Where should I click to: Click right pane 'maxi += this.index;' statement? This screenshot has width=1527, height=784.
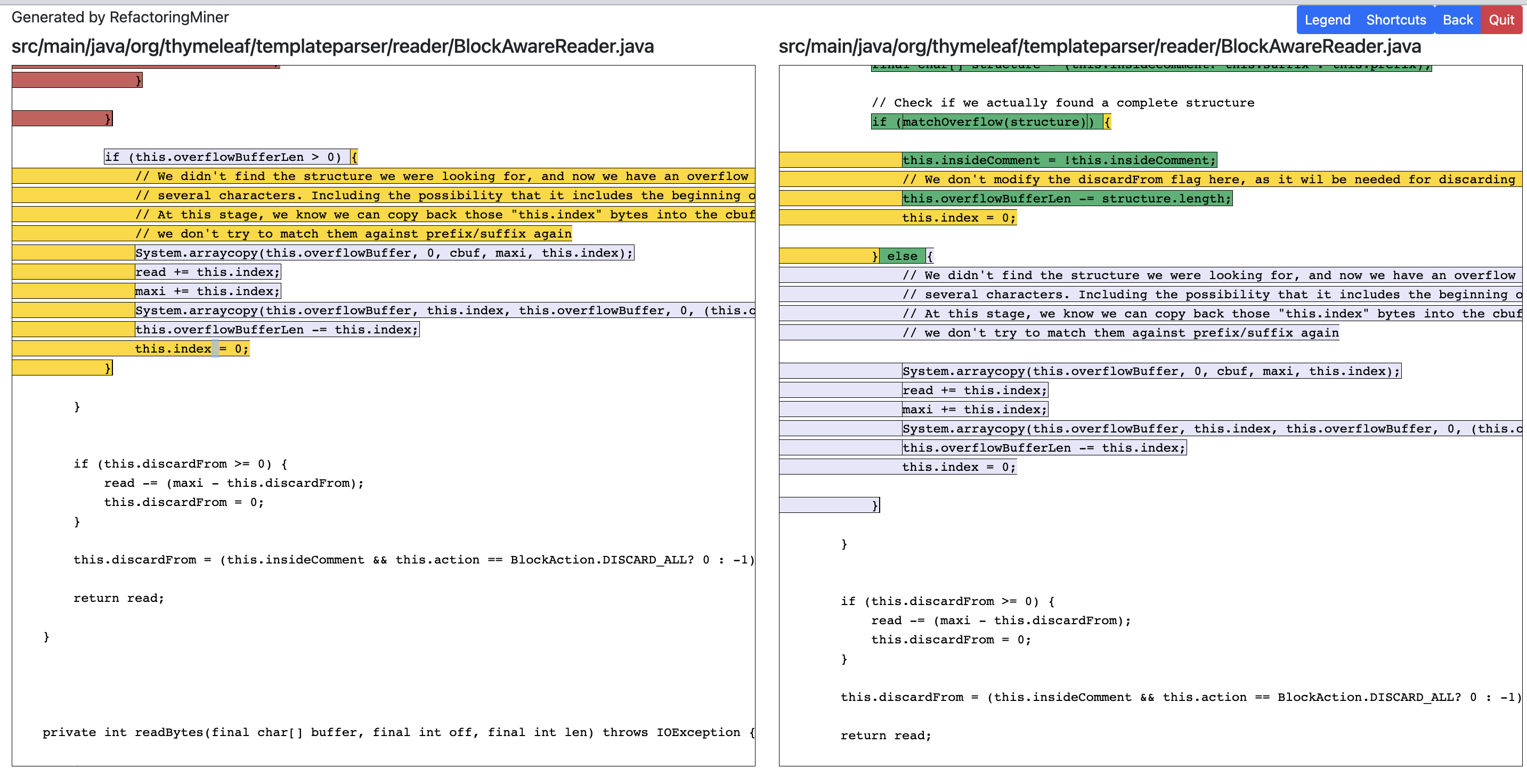(x=974, y=410)
